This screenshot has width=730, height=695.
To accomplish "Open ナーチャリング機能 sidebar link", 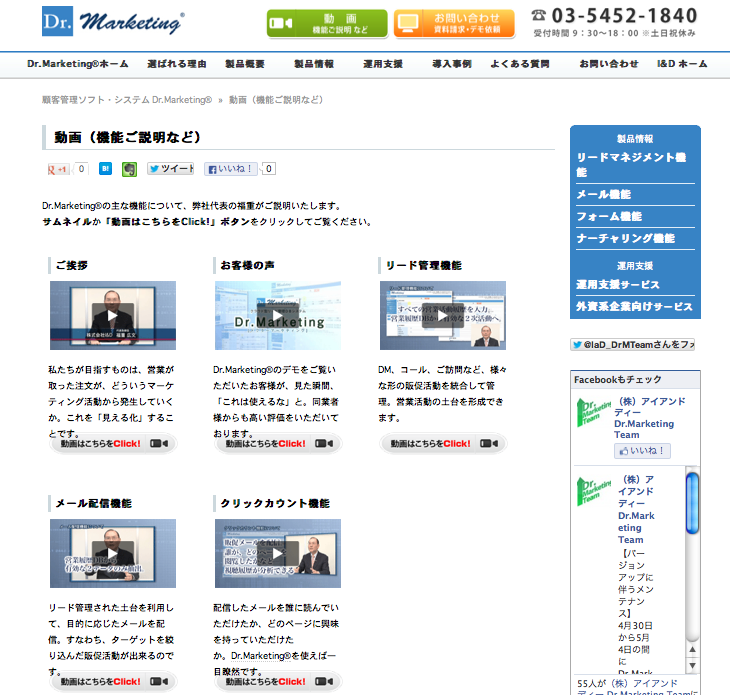I will [x=626, y=238].
